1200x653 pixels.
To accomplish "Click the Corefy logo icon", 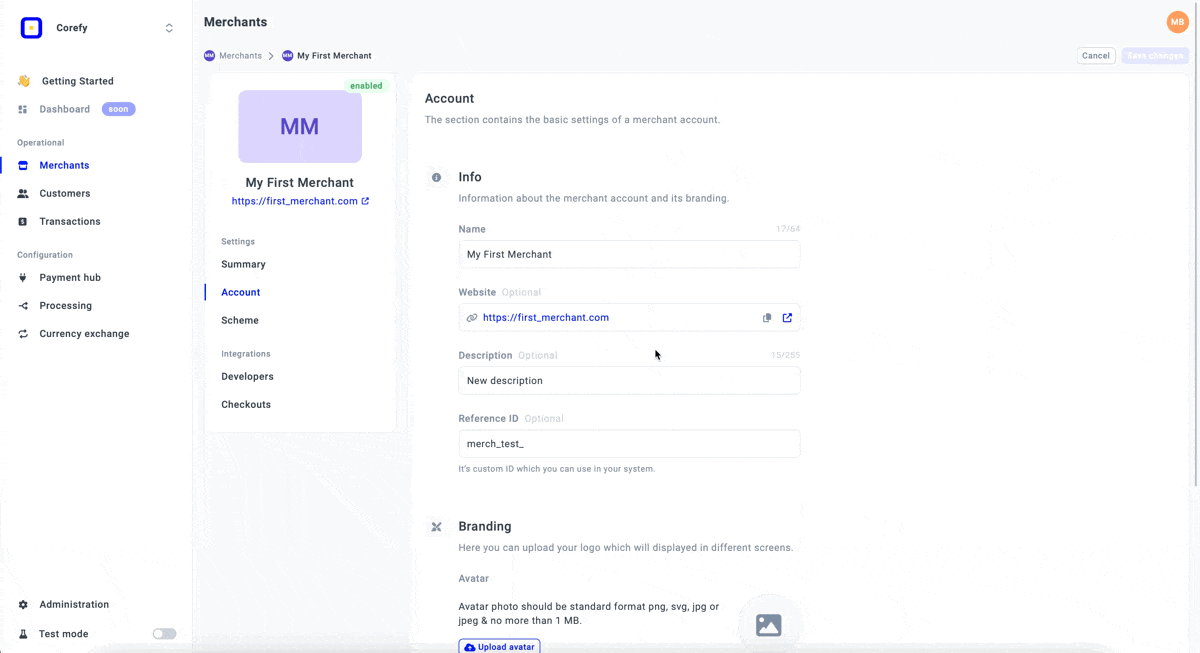I will (x=32, y=28).
